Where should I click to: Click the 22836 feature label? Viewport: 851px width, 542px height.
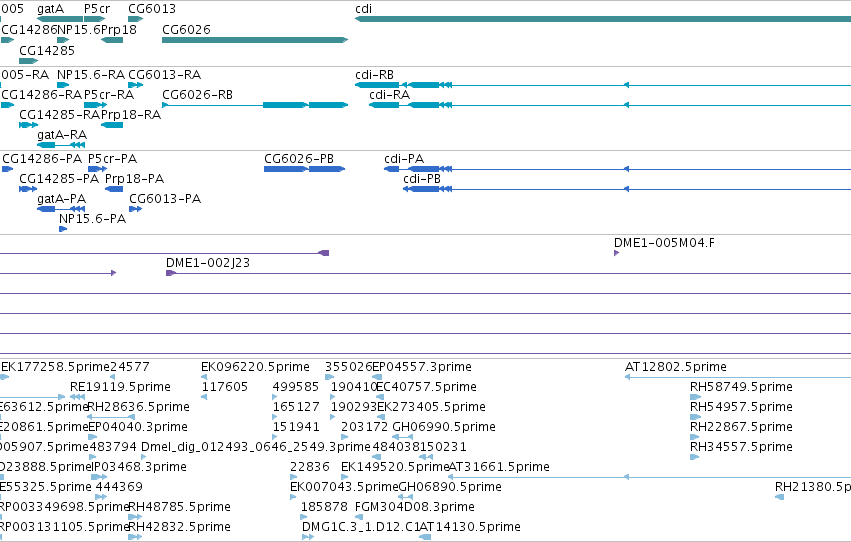coord(310,467)
